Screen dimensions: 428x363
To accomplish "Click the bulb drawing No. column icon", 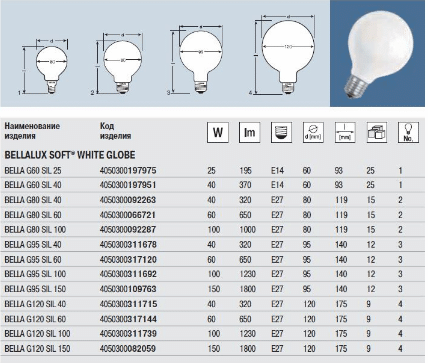I will [x=408, y=132].
